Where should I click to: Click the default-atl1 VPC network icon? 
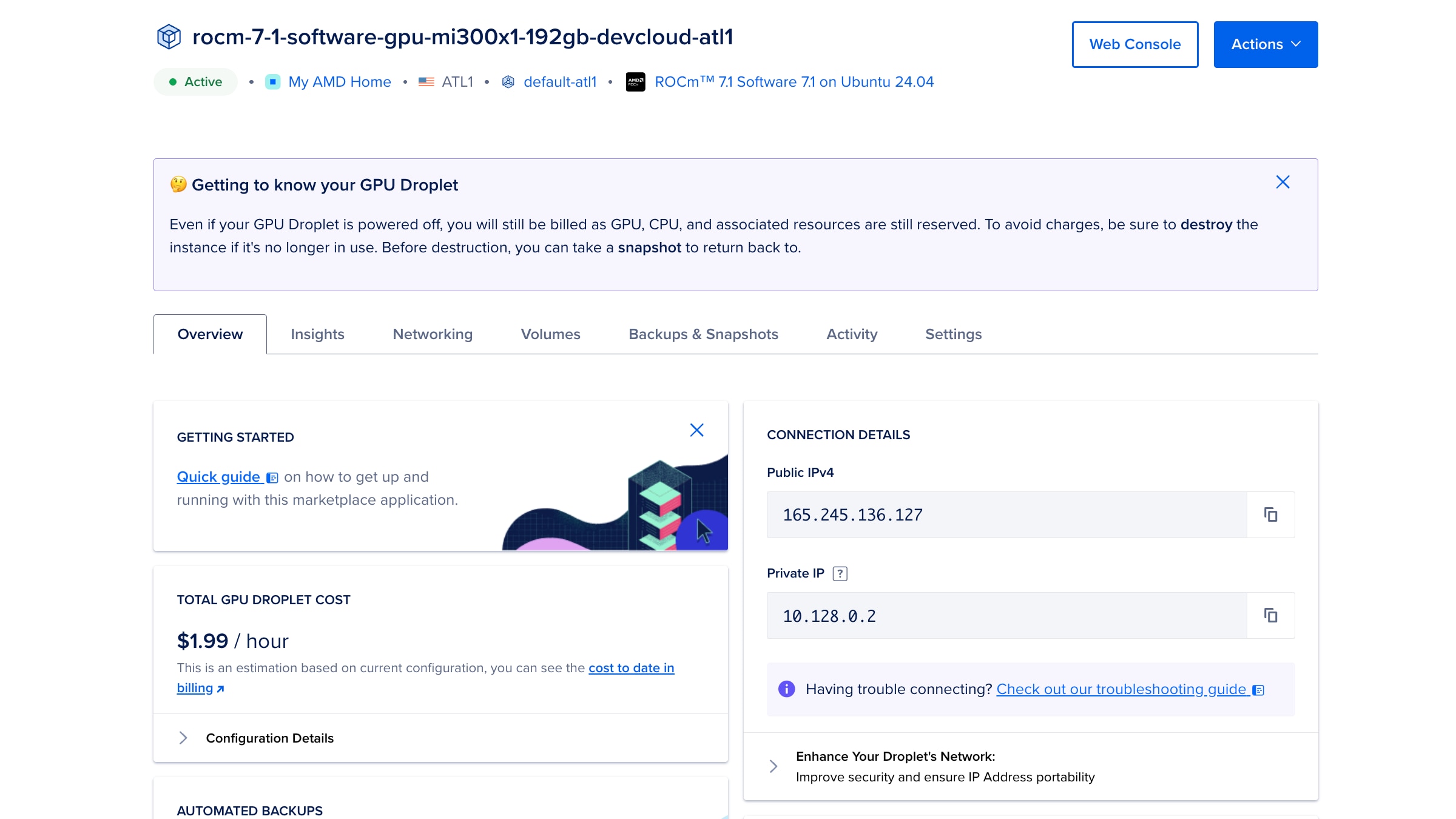pyautogui.click(x=508, y=82)
